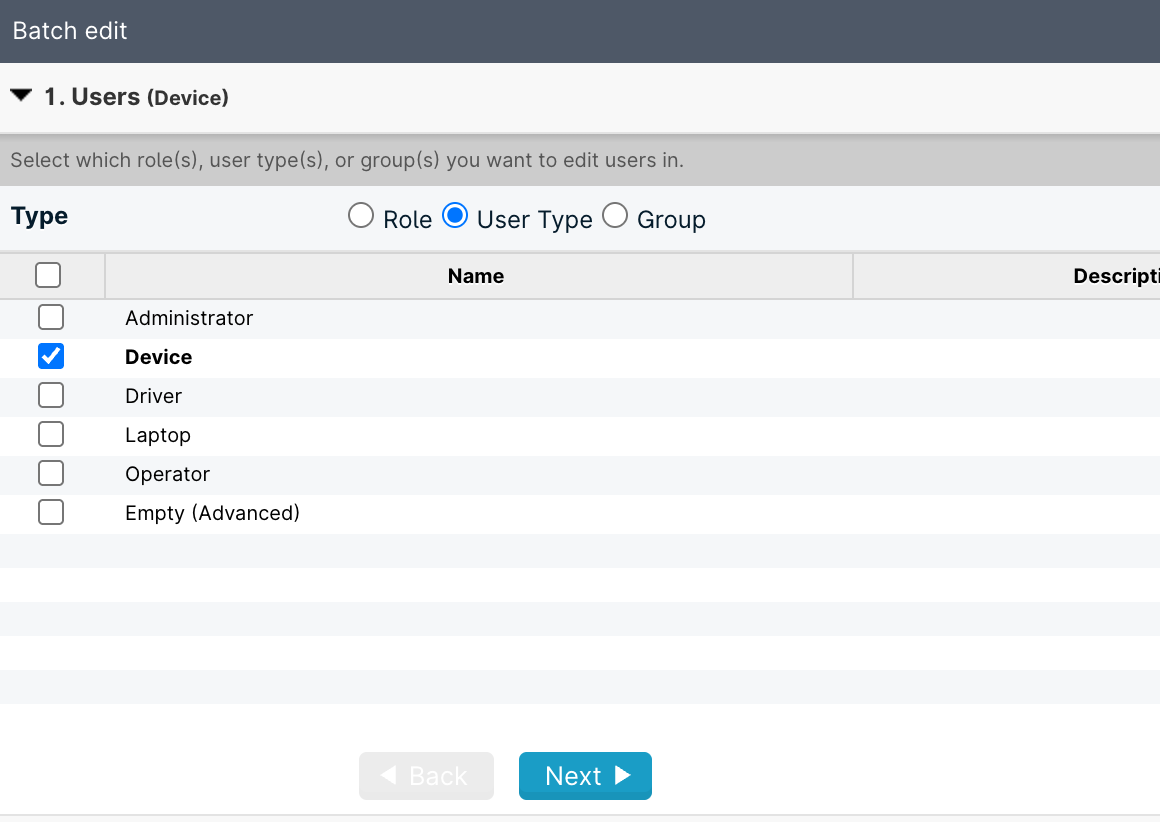Enable the select-all checkbox in header
The height and width of the screenshot is (822, 1160).
[x=47, y=274]
